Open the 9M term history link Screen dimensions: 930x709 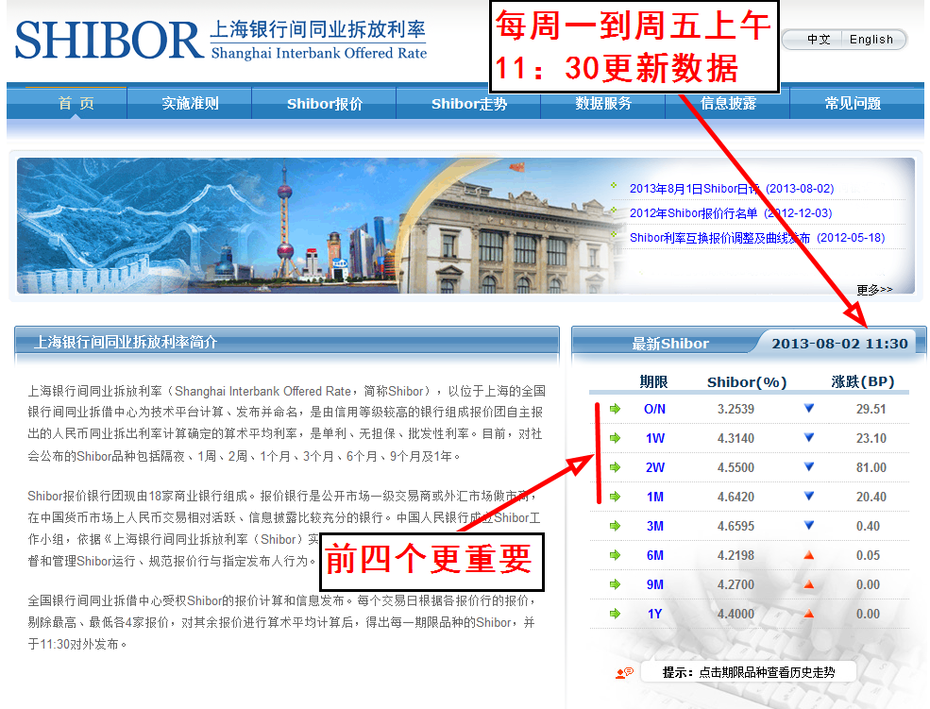click(655, 584)
